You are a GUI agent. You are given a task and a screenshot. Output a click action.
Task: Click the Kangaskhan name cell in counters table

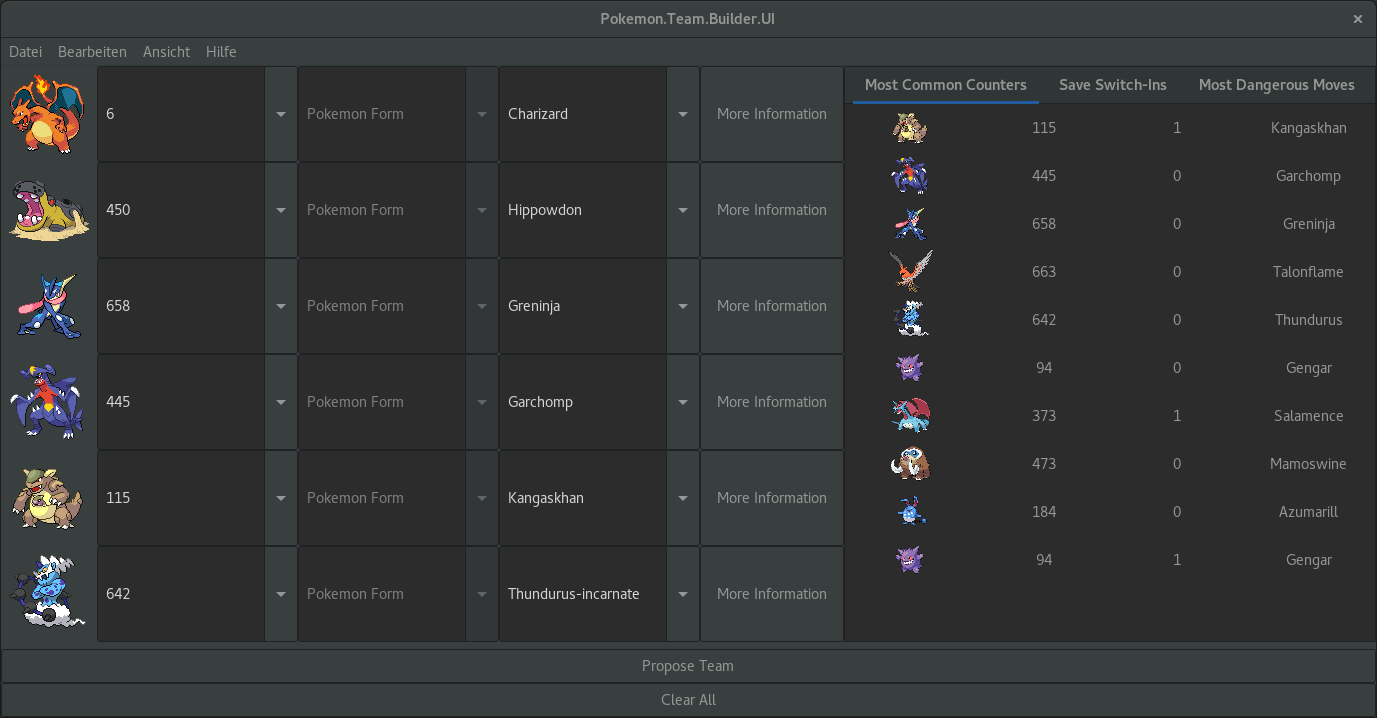[1308, 128]
